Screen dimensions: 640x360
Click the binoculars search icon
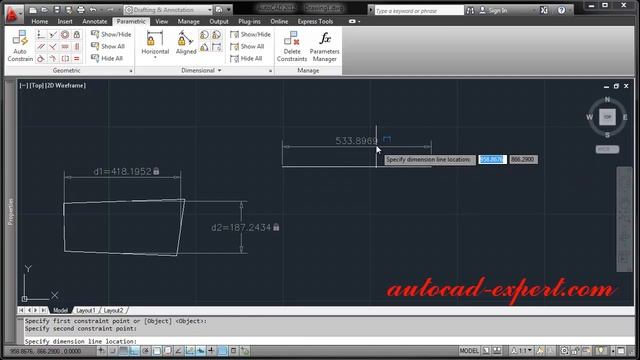470,10
